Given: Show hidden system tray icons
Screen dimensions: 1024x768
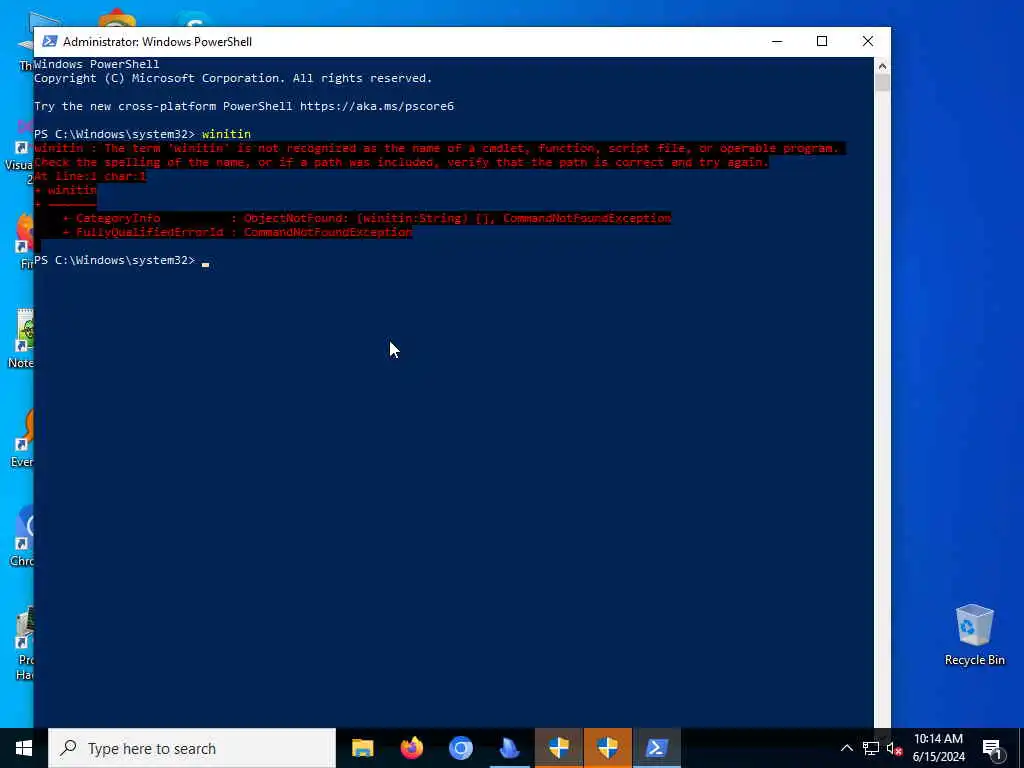Looking at the screenshot, I should point(846,748).
